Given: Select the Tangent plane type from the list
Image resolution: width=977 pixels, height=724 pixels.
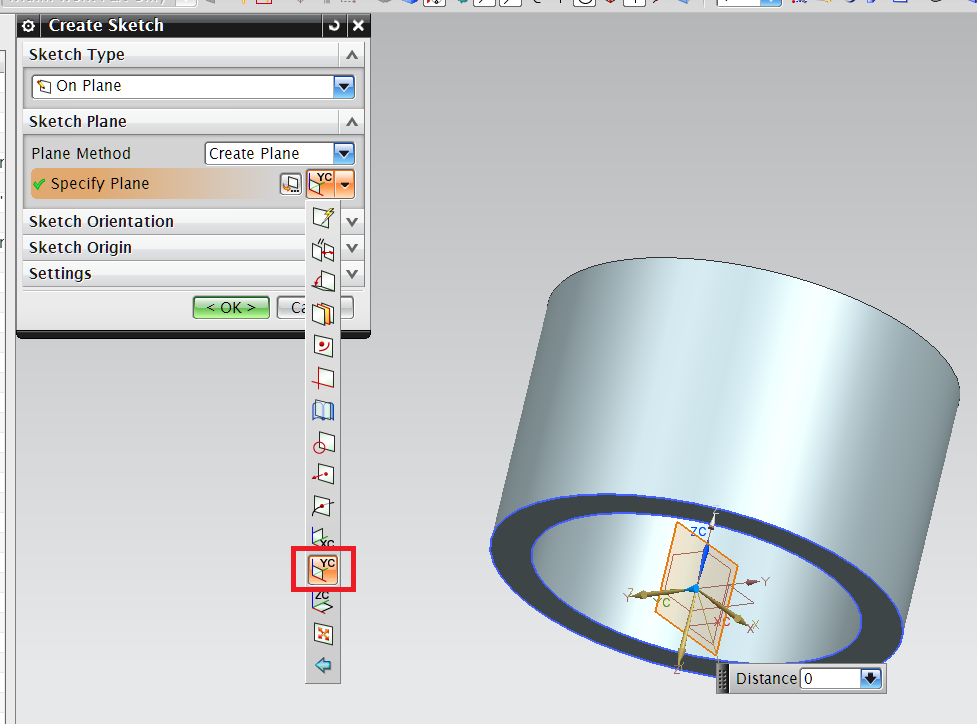Looking at the screenshot, I should [x=322, y=442].
